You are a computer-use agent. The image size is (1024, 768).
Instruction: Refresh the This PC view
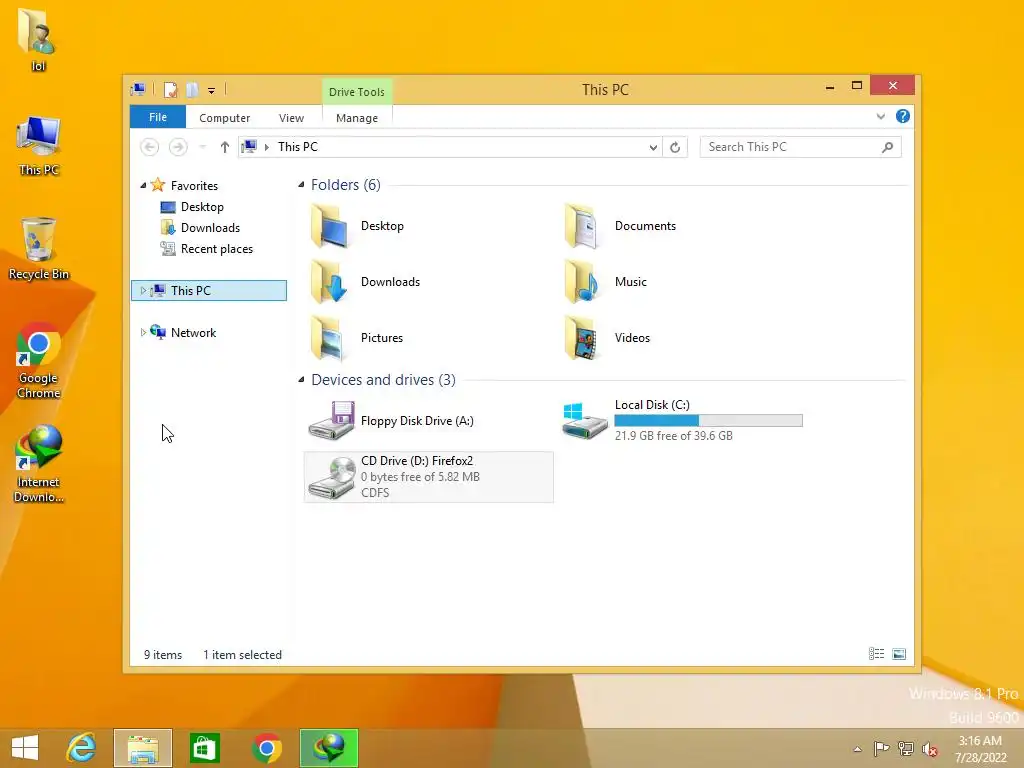point(675,147)
